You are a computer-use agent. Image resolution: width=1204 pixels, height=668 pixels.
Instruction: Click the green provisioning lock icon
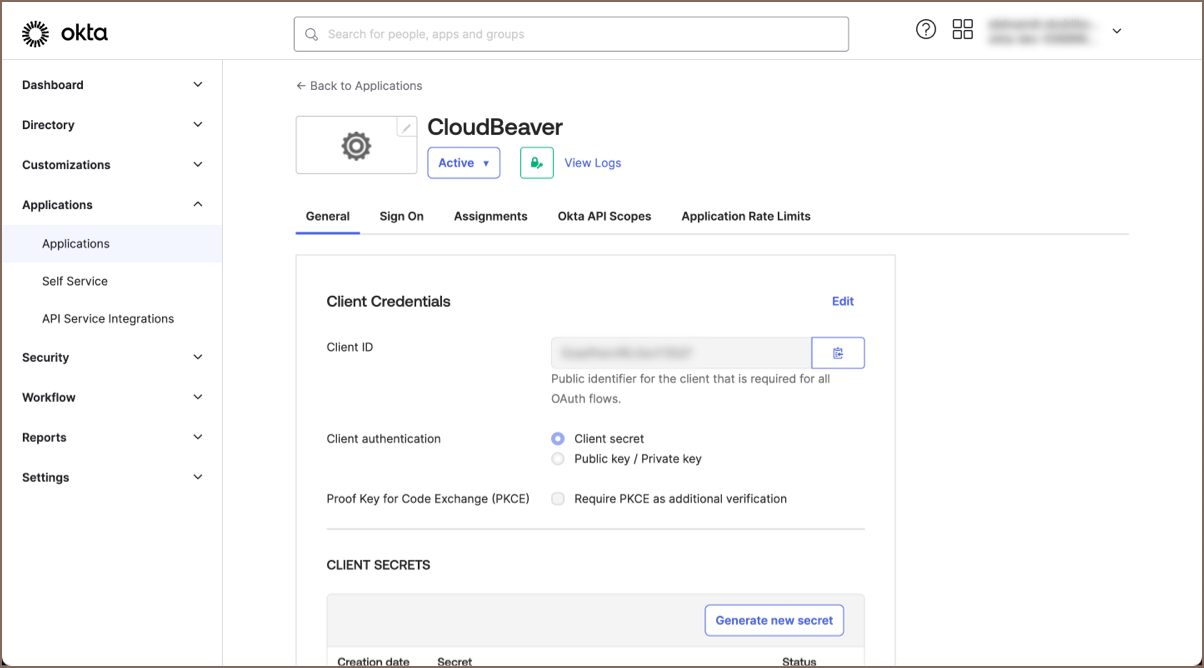click(537, 163)
